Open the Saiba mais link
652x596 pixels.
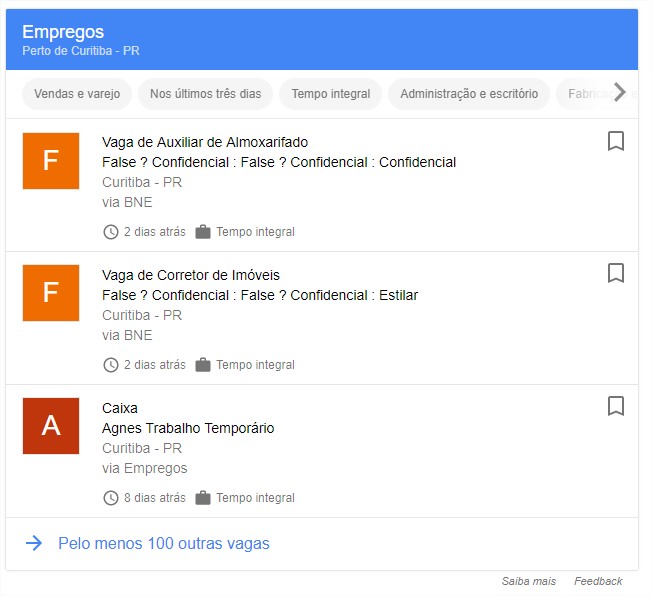pos(529,581)
